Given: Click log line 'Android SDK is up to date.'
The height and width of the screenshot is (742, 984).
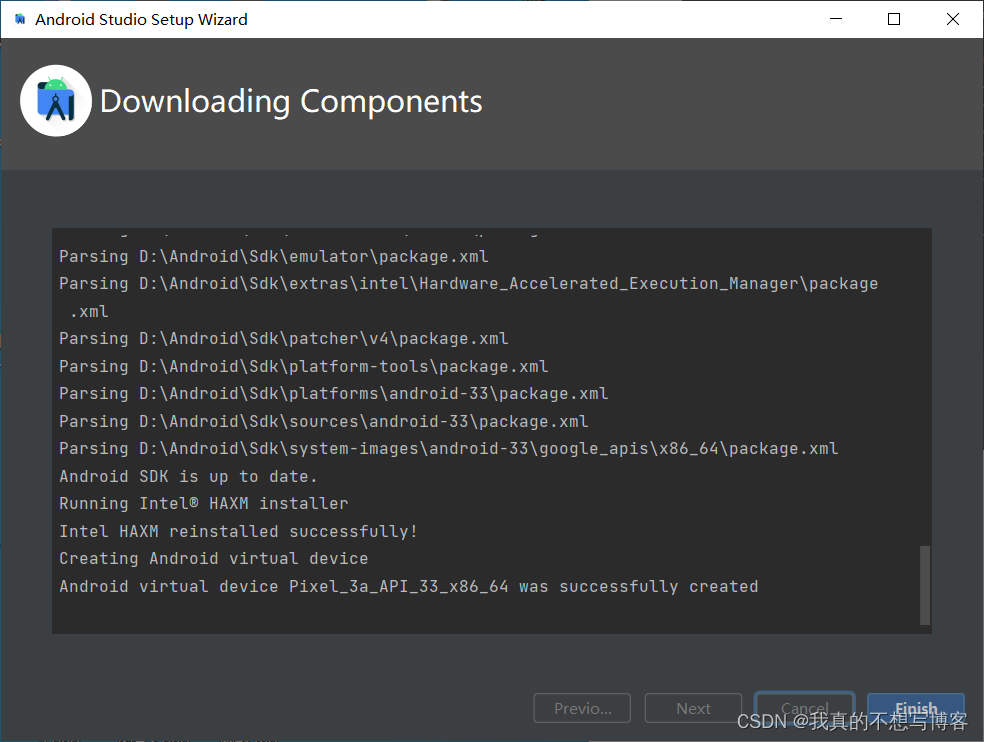Looking at the screenshot, I should 188,476.
